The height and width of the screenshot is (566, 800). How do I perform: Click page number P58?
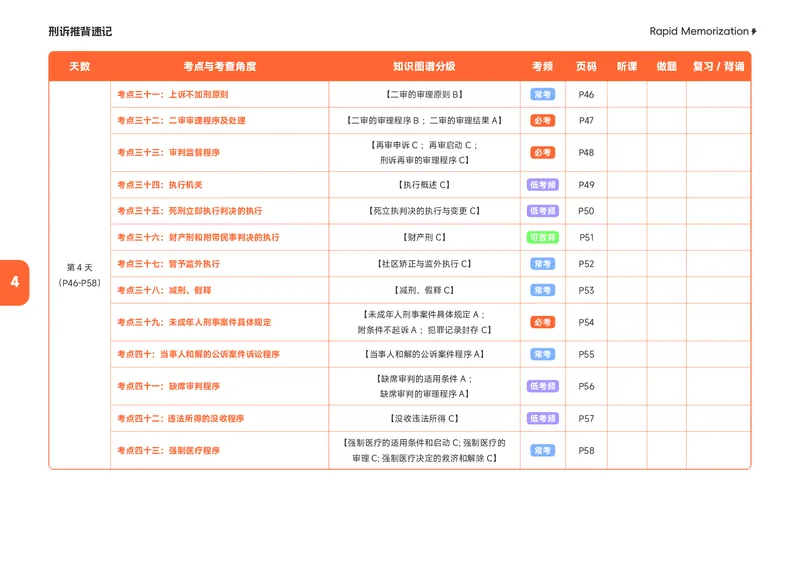586,451
